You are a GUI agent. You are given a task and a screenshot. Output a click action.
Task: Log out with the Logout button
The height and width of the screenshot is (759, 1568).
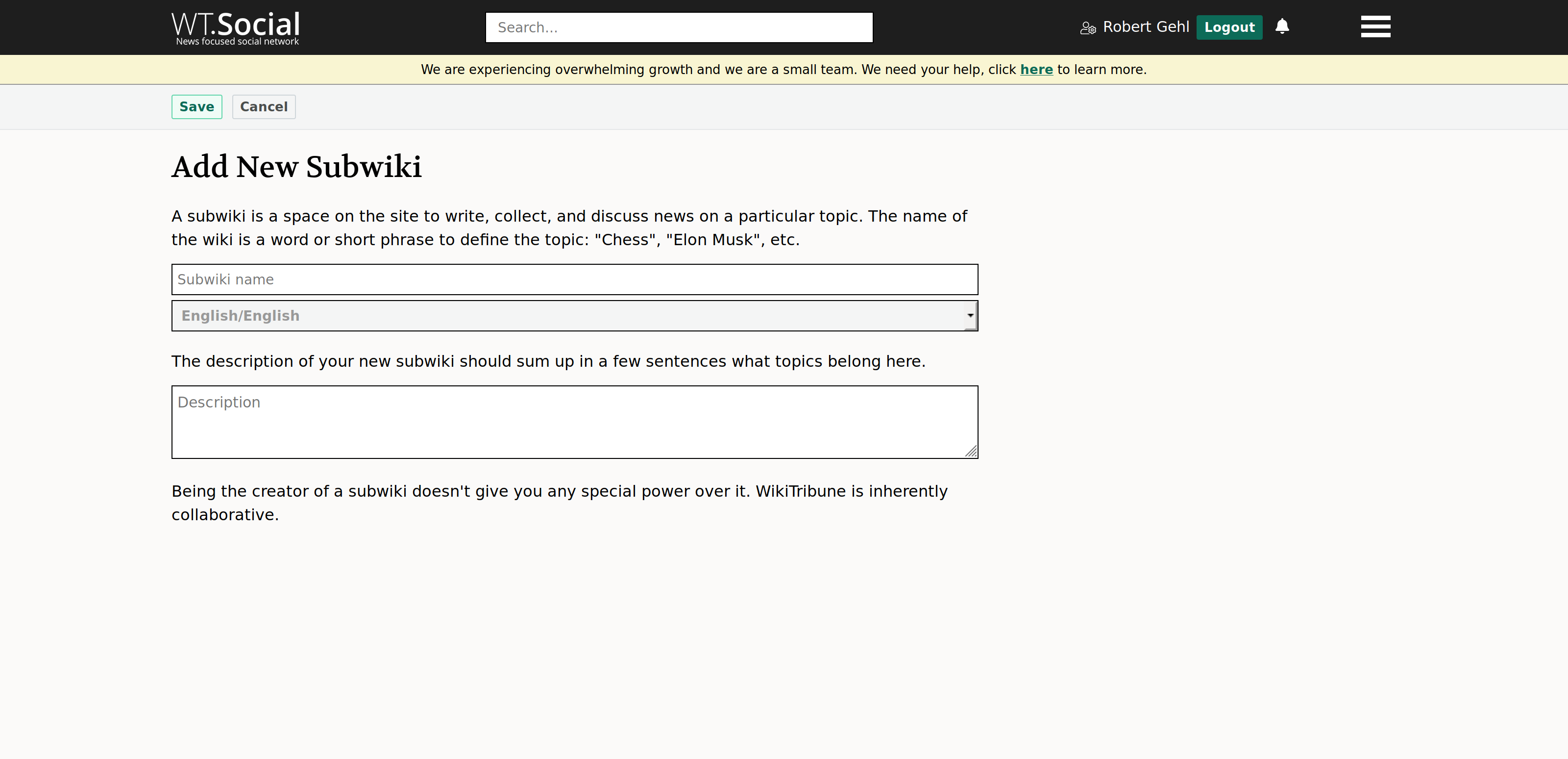pyautogui.click(x=1229, y=27)
